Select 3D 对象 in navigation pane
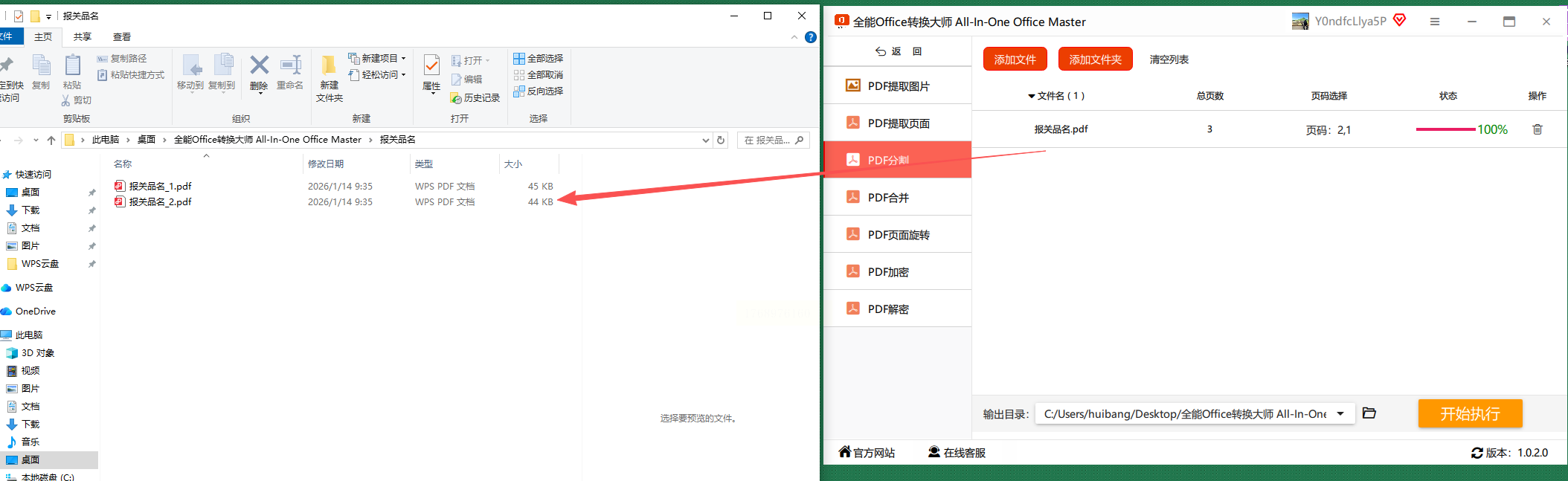This screenshot has width=1568, height=481. 37,353
